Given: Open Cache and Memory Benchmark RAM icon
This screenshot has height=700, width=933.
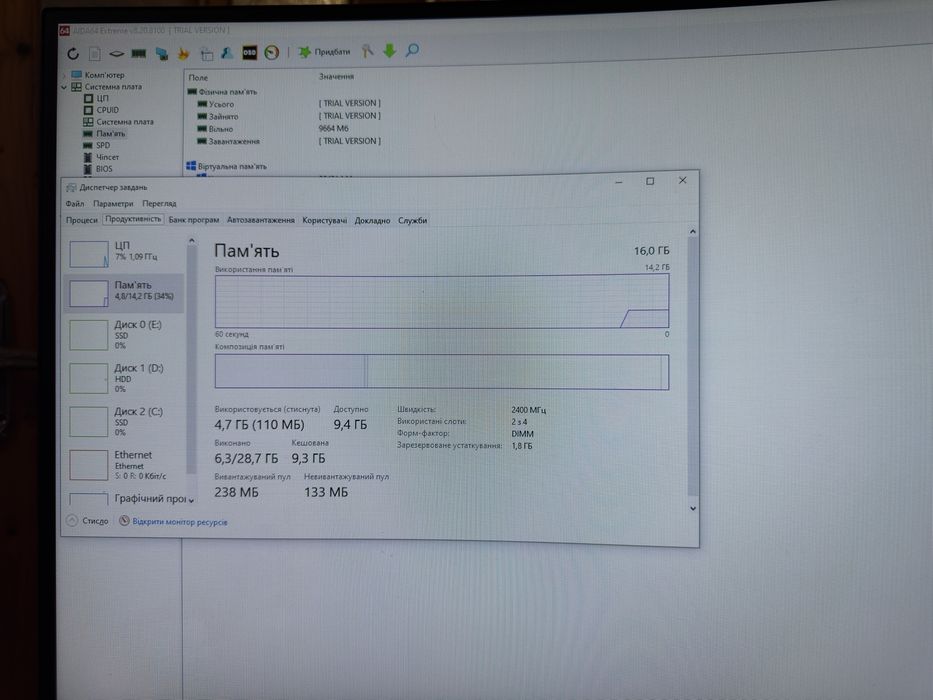Looking at the screenshot, I should point(139,54).
